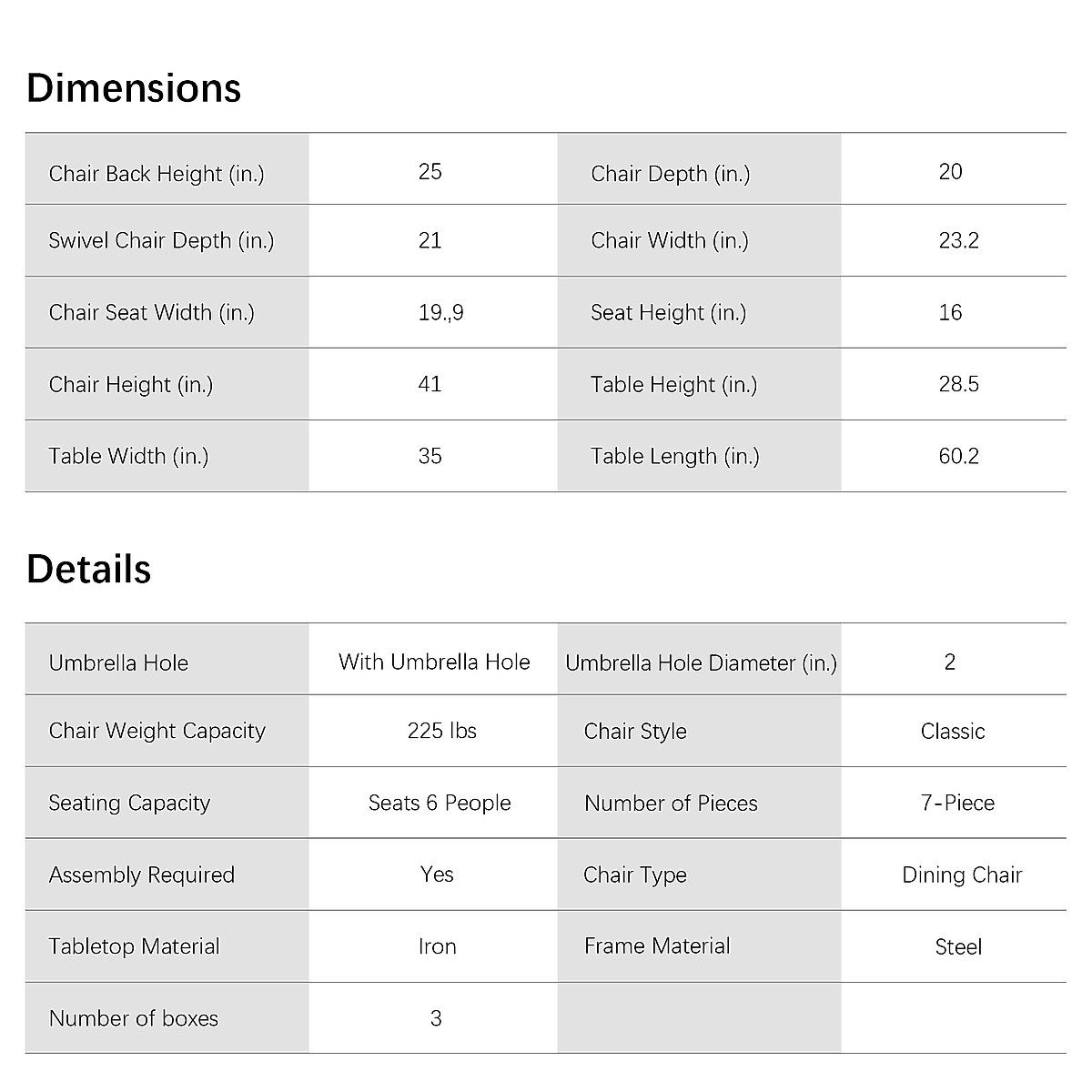The width and height of the screenshot is (1092, 1092).
Task: Click the Table Width label
Action: coord(128,456)
